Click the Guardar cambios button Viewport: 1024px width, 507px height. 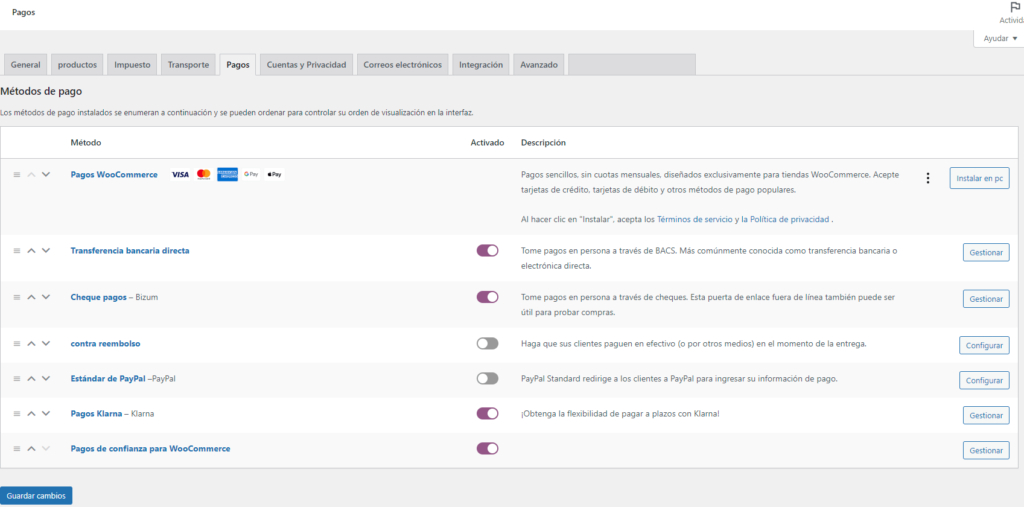tap(37, 496)
